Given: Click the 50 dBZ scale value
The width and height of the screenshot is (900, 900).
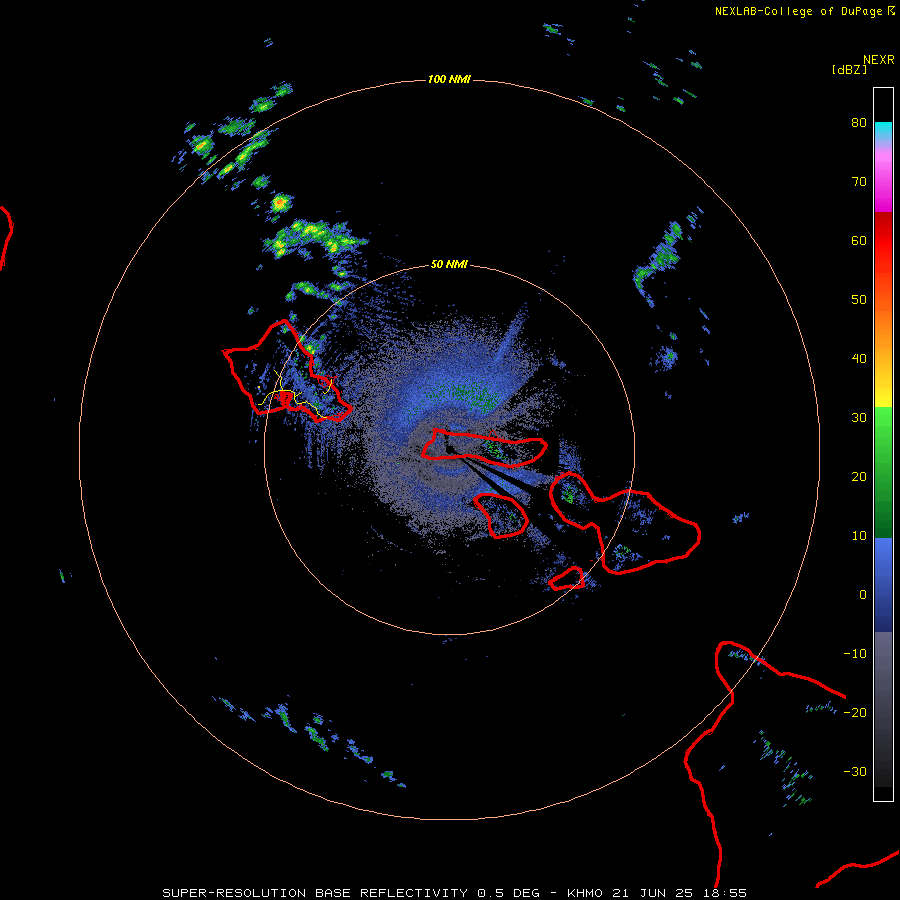Looking at the screenshot, I should click(x=859, y=300).
